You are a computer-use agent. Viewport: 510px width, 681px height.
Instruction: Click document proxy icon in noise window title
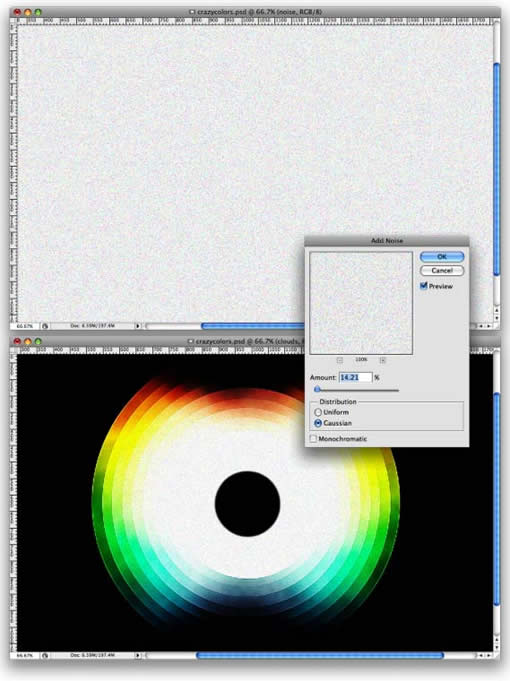pyautogui.click(x=192, y=12)
